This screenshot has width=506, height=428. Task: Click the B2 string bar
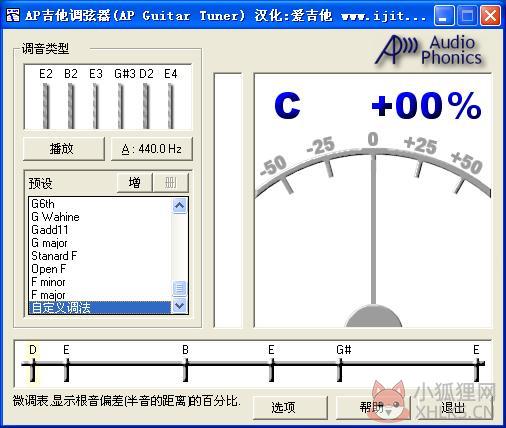coord(71,106)
